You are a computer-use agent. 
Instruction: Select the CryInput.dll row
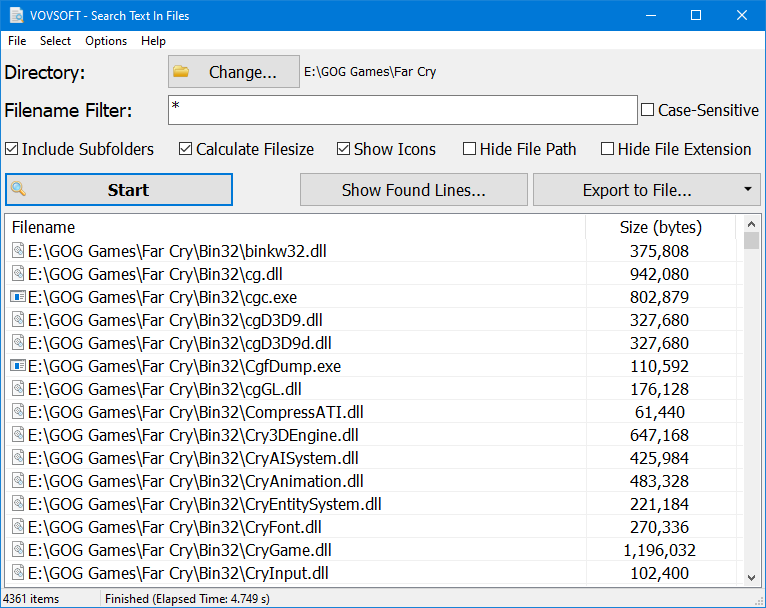click(374, 572)
